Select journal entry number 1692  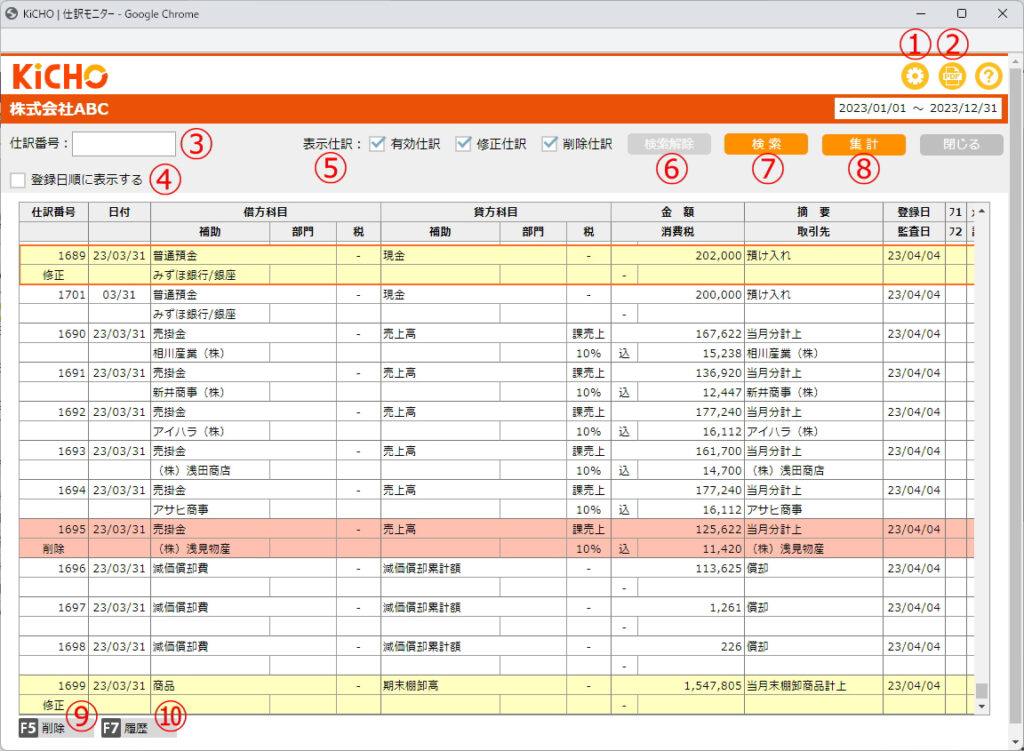click(71, 412)
